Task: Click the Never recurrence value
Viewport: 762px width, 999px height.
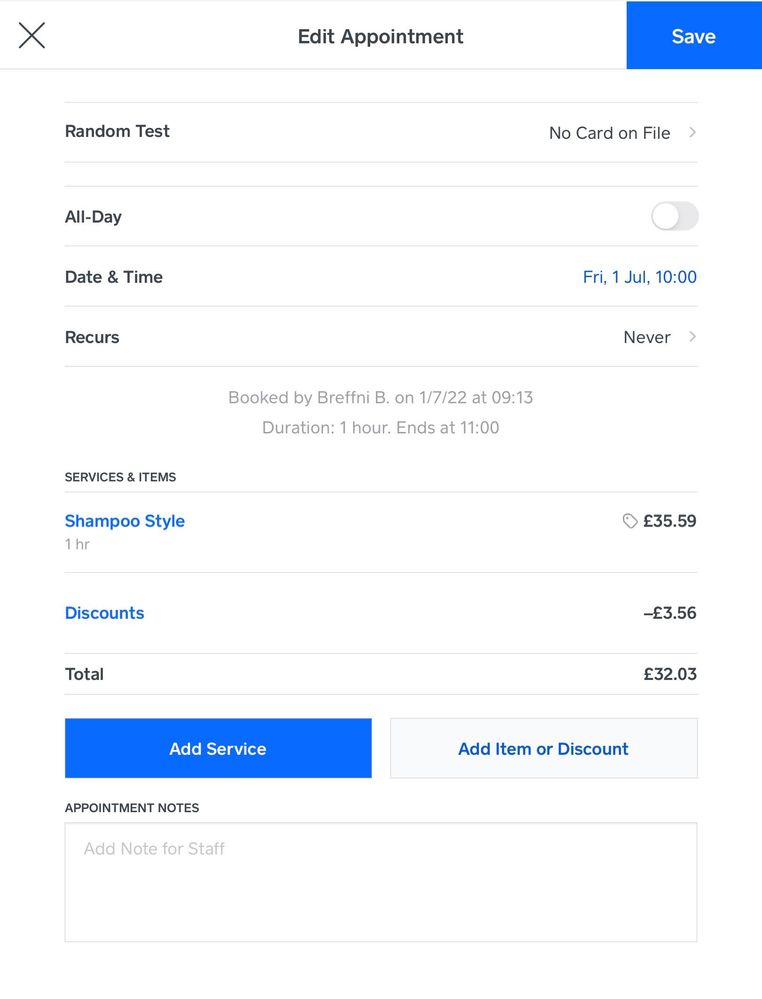Action: coord(646,337)
